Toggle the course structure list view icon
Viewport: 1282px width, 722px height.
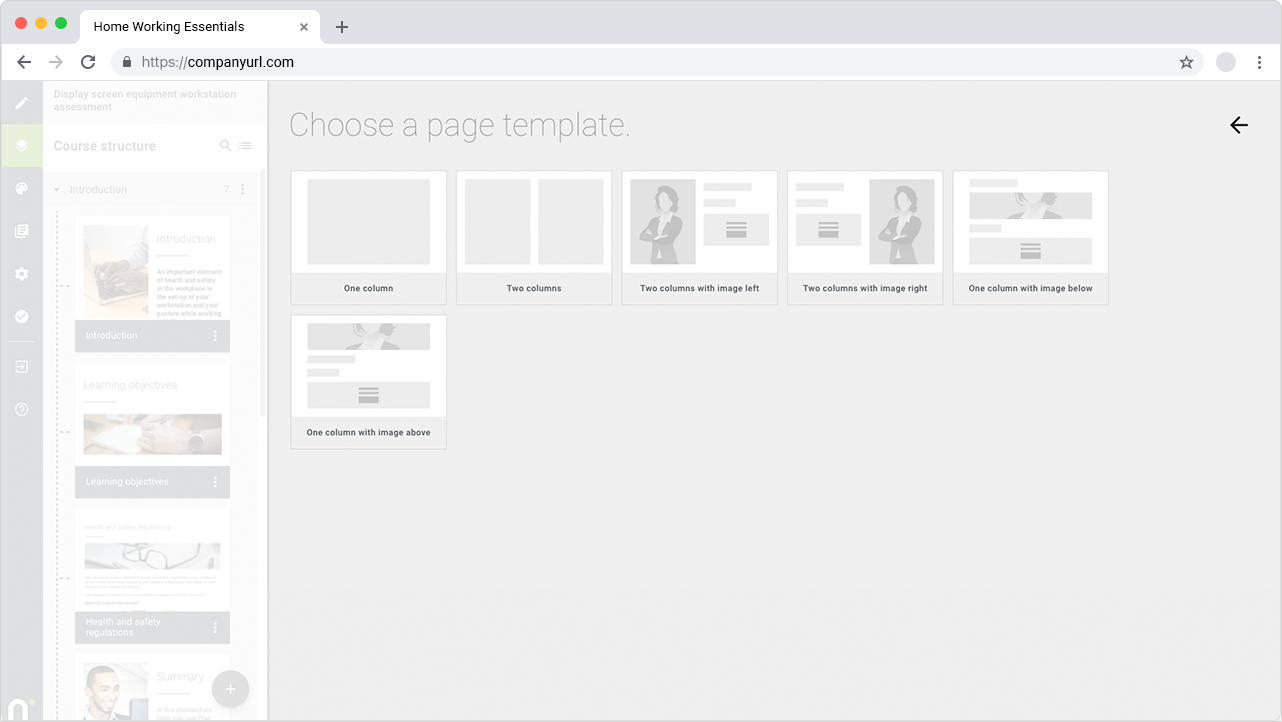point(245,146)
